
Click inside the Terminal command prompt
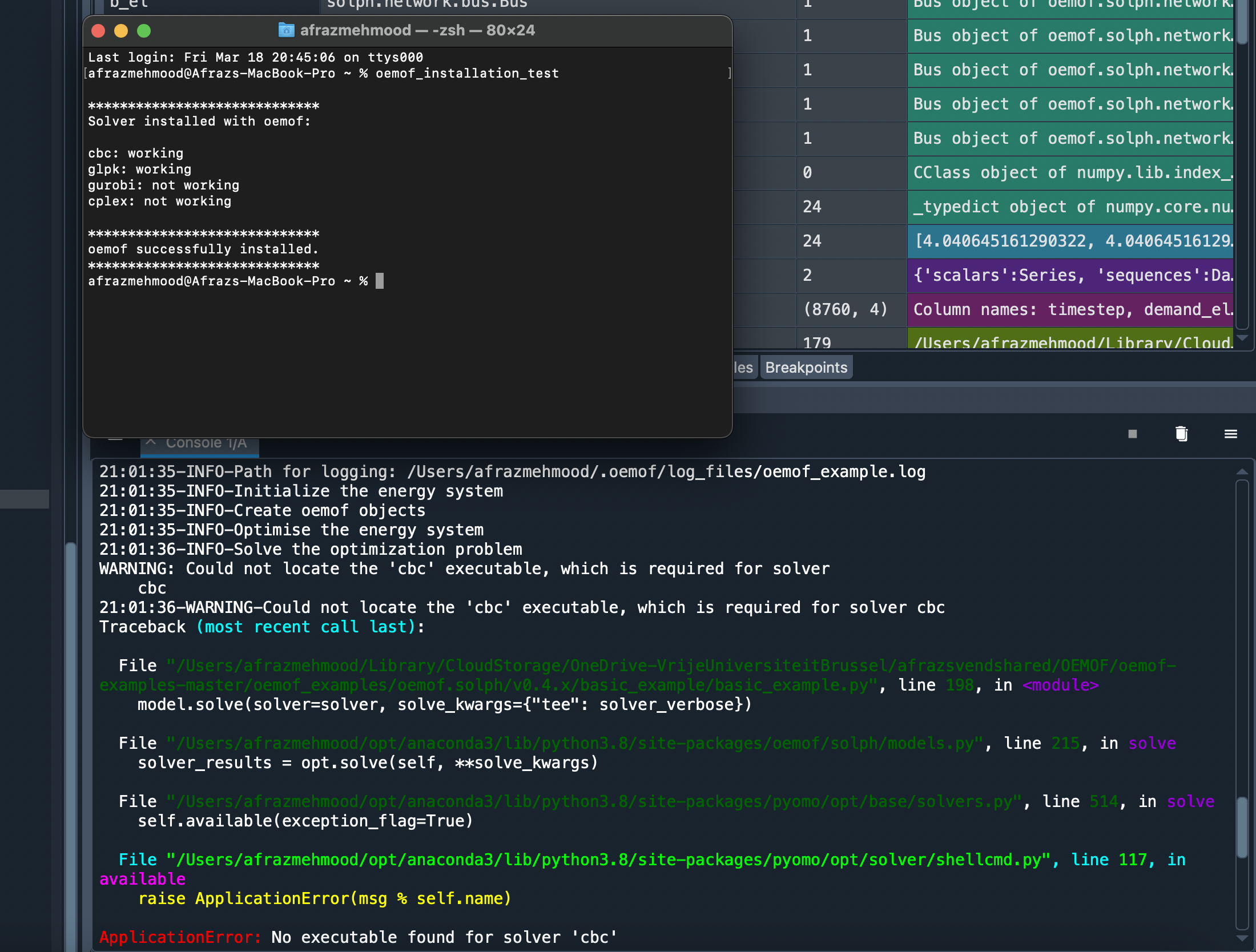coord(380,281)
